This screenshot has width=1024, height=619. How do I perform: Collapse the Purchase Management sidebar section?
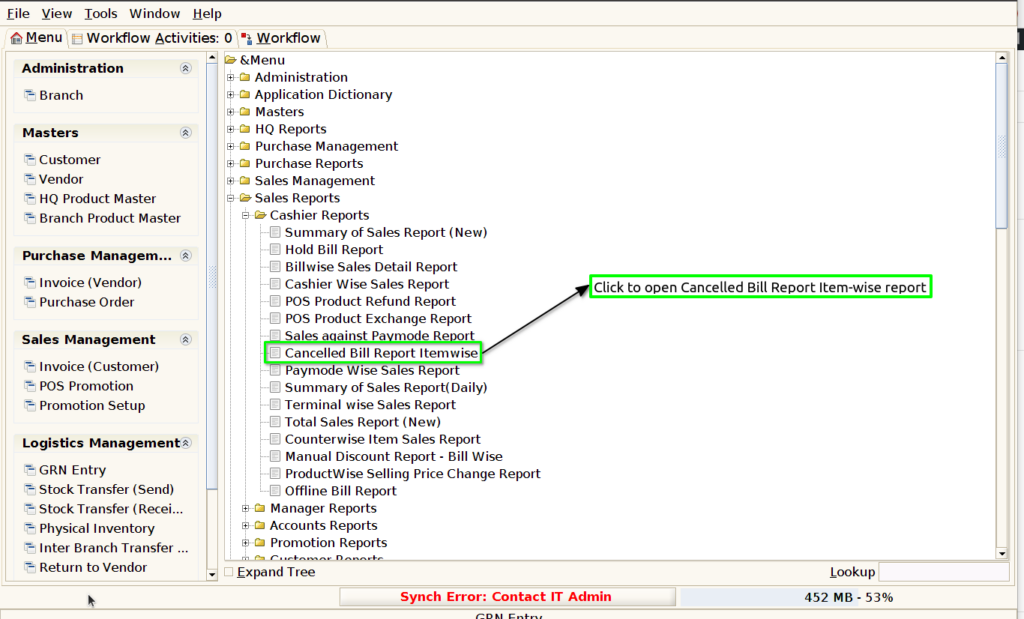click(185, 255)
